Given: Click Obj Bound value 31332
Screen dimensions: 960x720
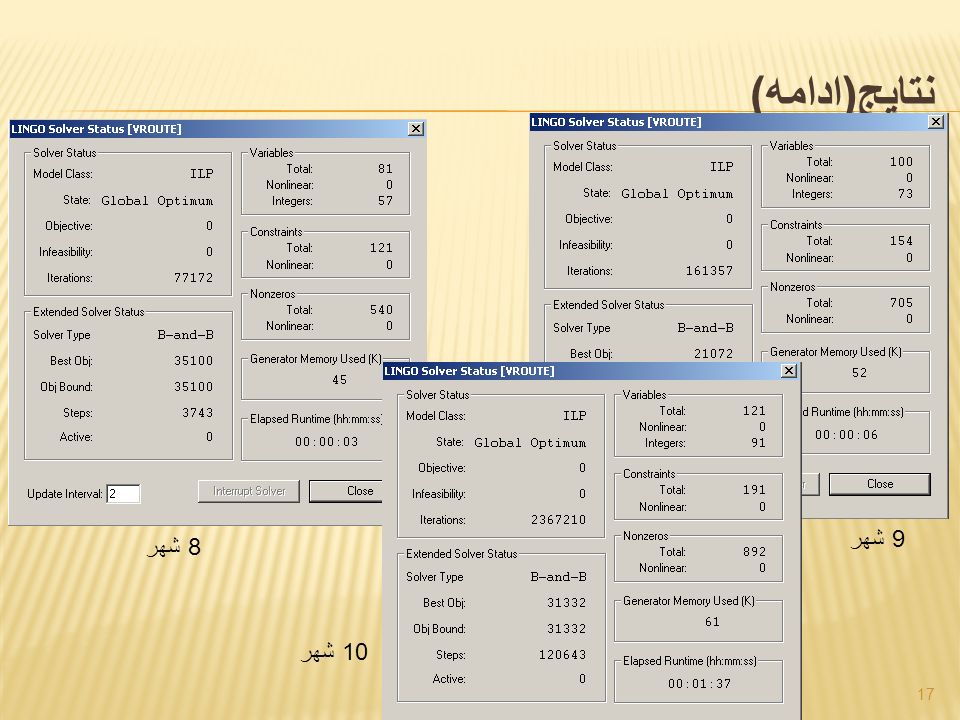Looking at the screenshot, I should [566, 628].
